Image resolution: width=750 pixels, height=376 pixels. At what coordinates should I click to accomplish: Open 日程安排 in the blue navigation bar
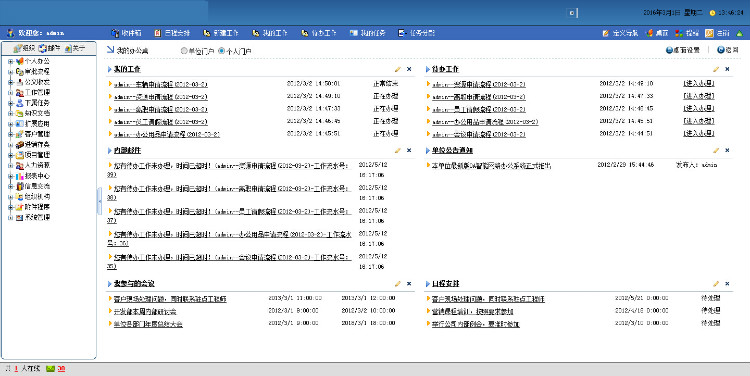point(172,33)
